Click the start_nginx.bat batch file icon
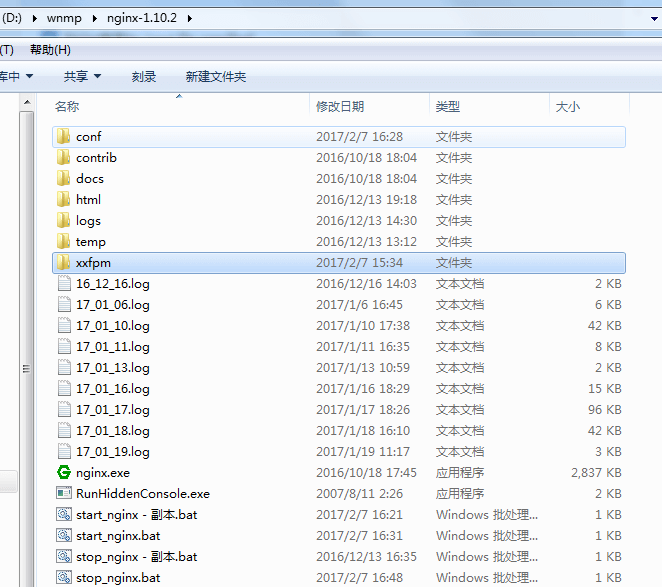662x587 pixels. (x=64, y=535)
